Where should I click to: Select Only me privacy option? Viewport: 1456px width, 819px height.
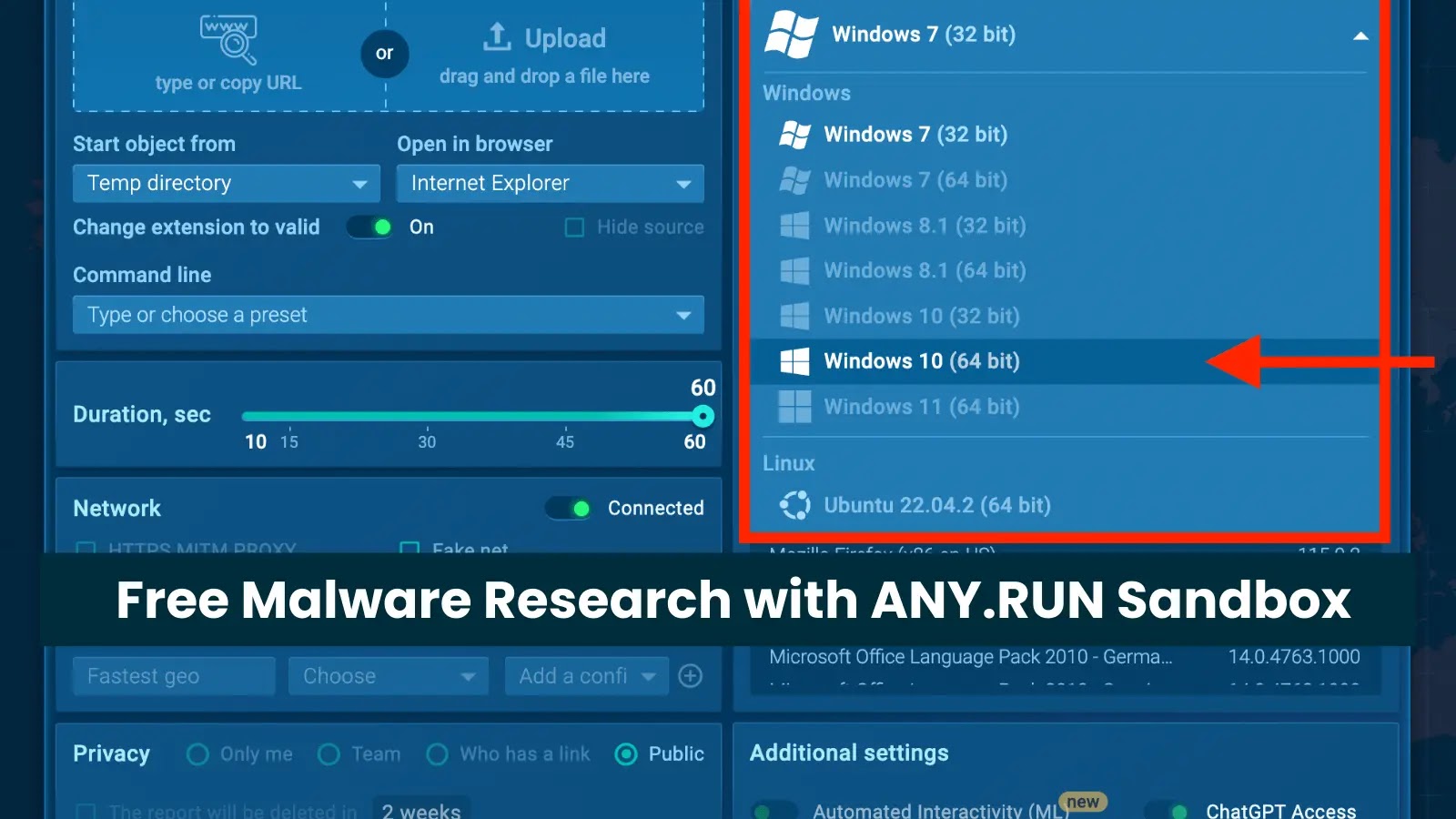(197, 754)
